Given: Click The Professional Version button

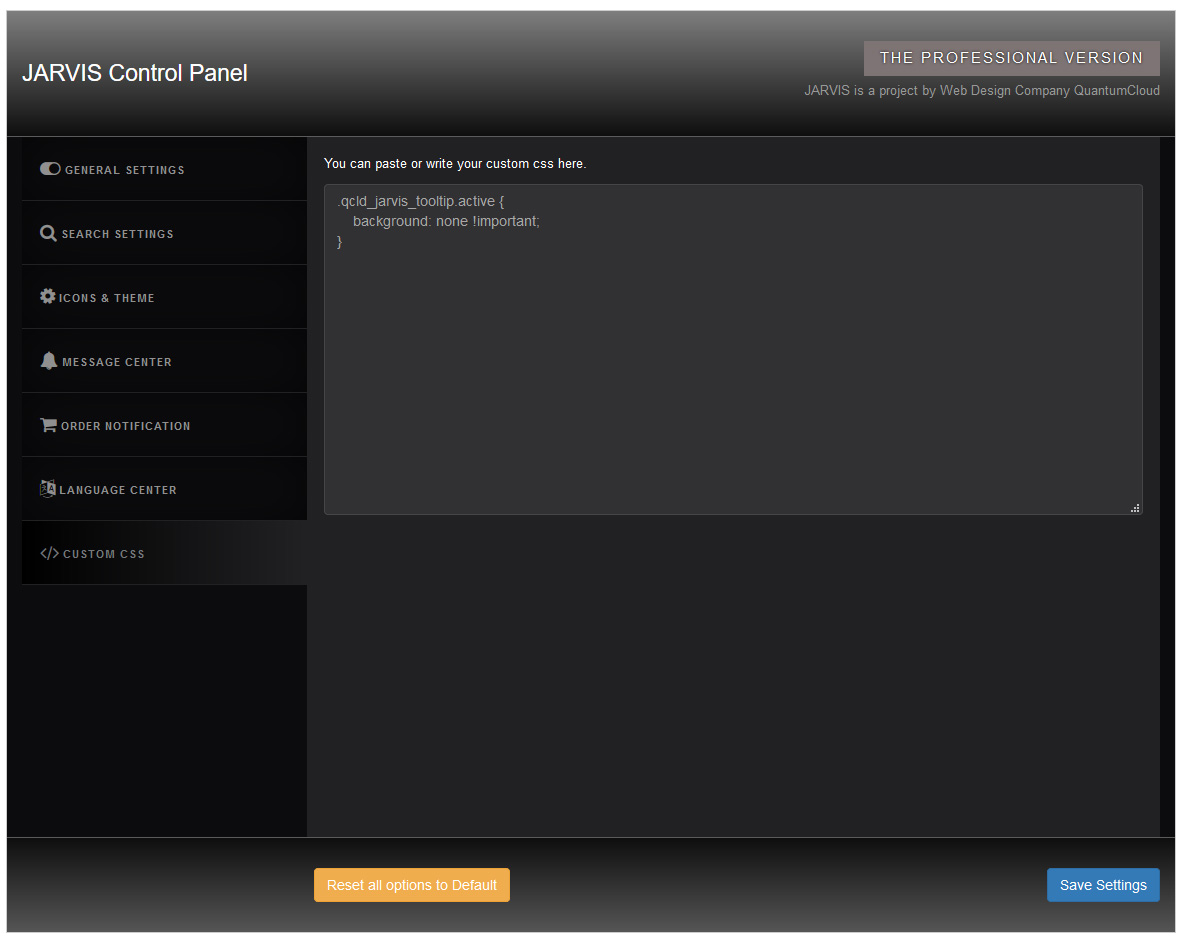Looking at the screenshot, I should tap(1011, 58).
